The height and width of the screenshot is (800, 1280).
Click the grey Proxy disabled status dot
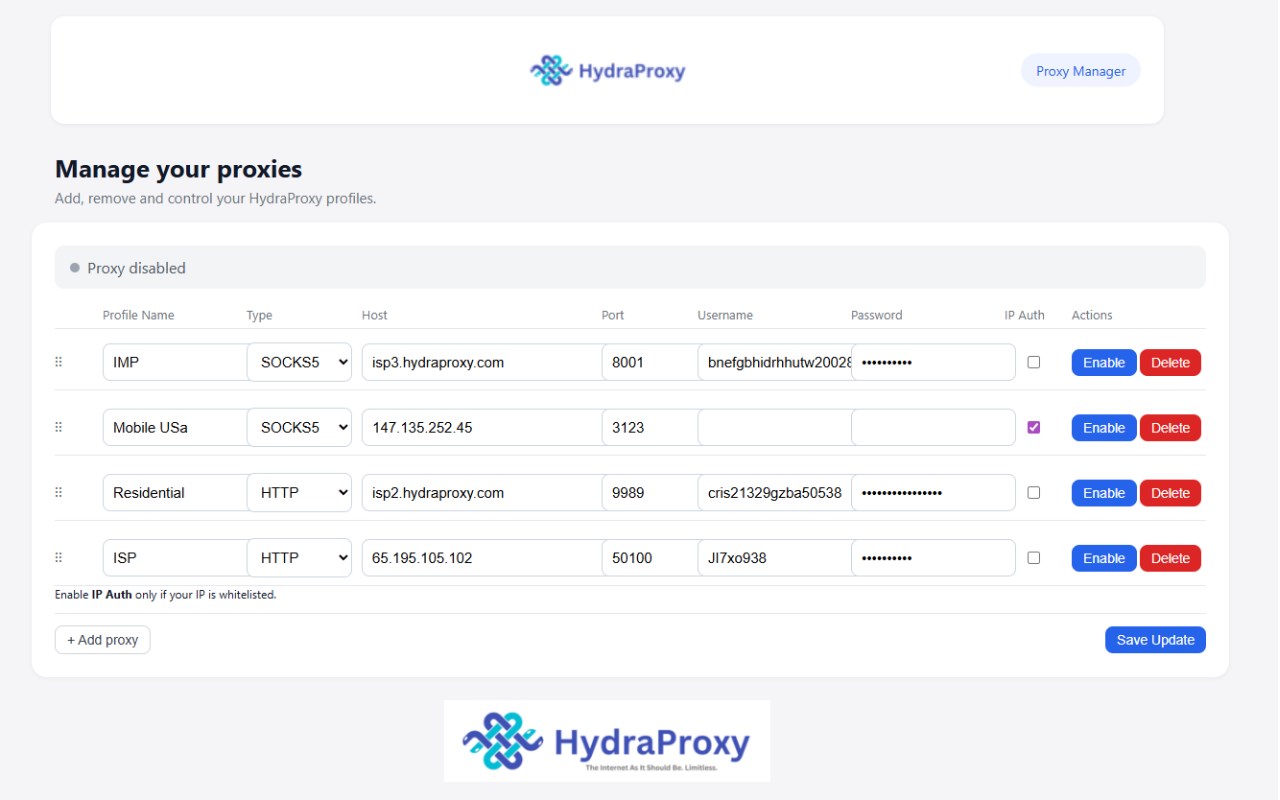[x=75, y=268]
